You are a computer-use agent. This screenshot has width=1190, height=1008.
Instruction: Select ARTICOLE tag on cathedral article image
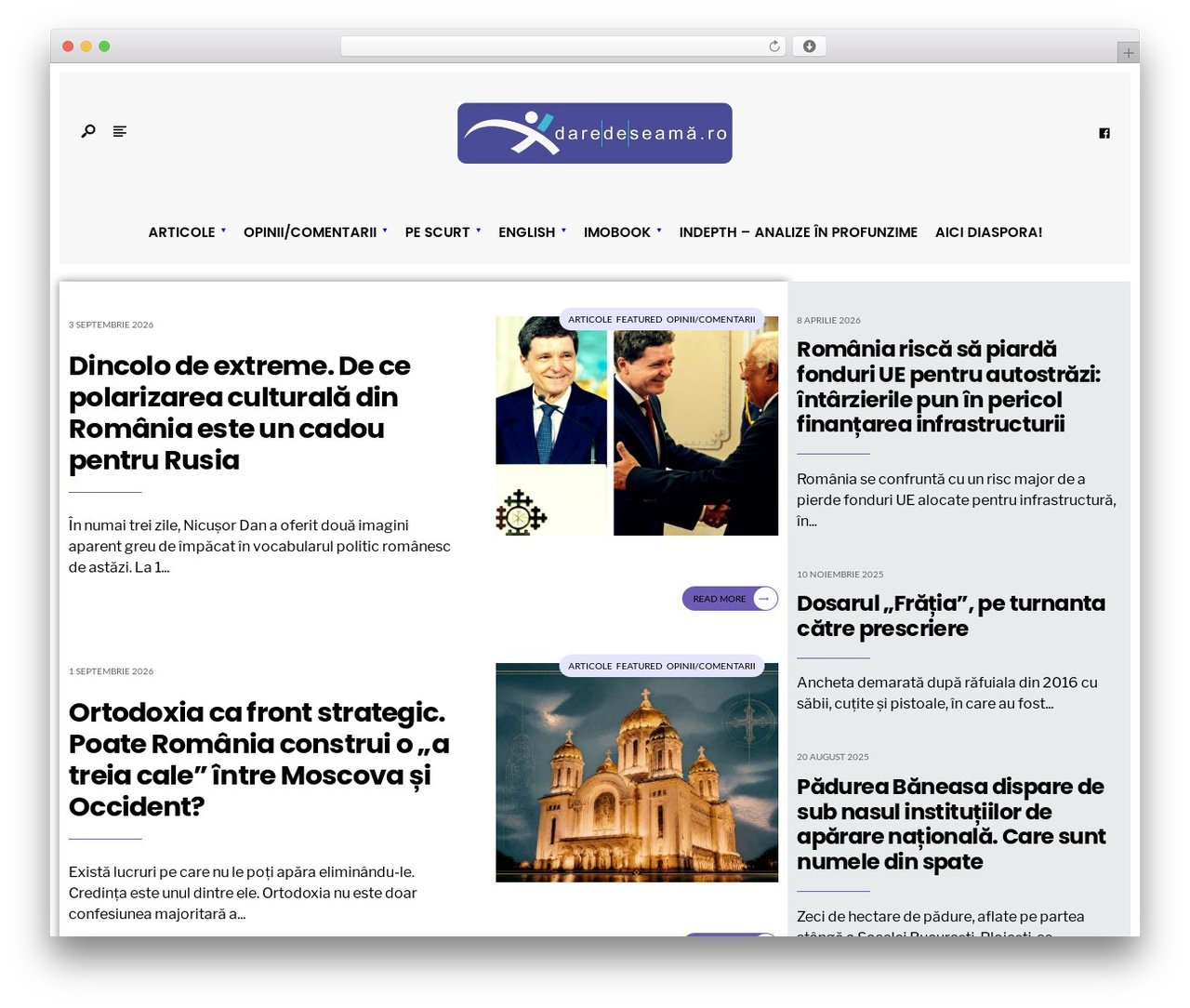pyautogui.click(x=590, y=667)
